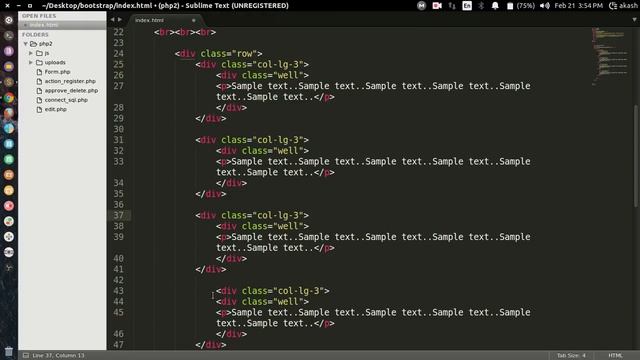The width and height of the screenshot is (640, 360).
Task: Expand the uploads folder
Action: pos(31,62)
